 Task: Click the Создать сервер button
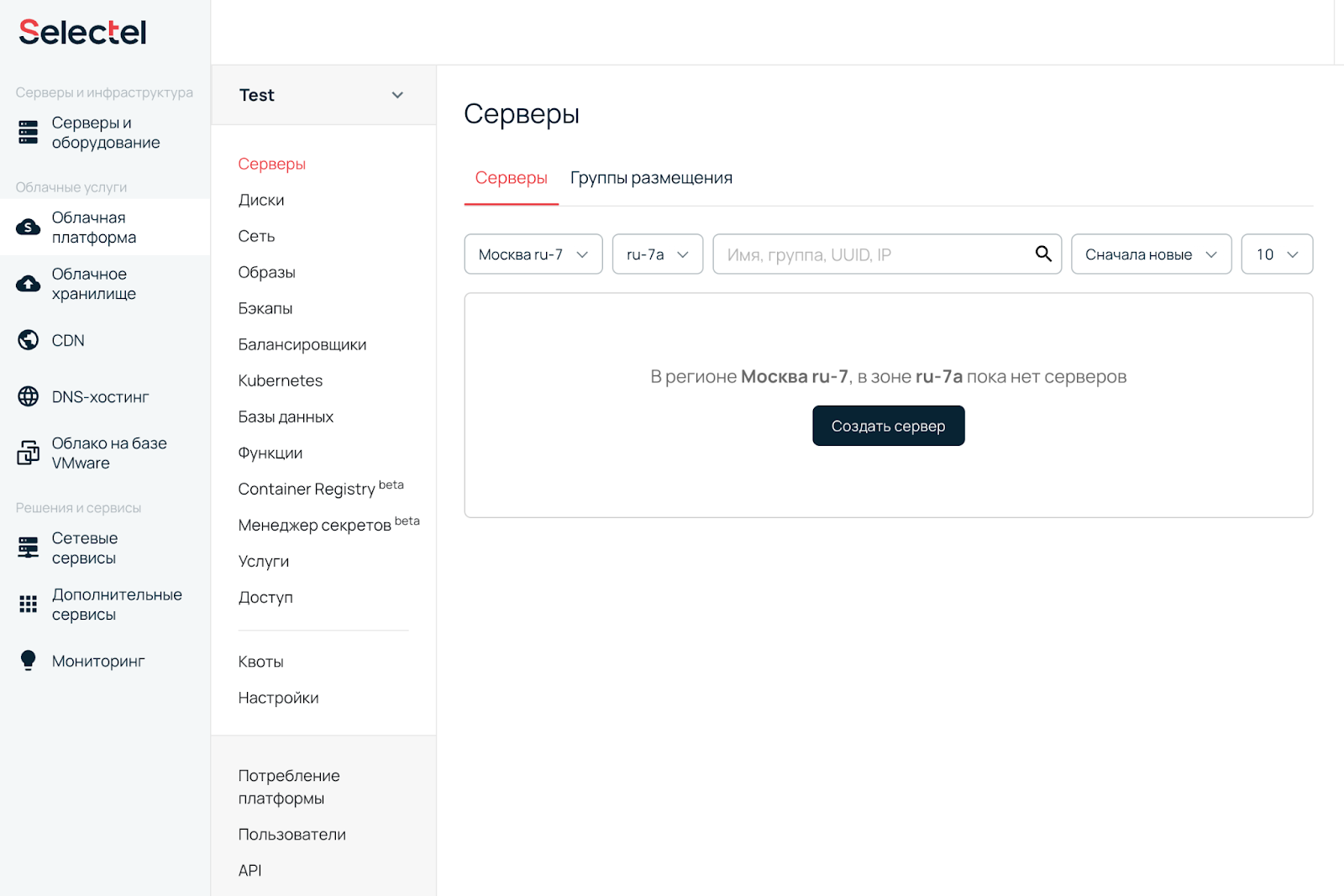(x=889, y=426)
